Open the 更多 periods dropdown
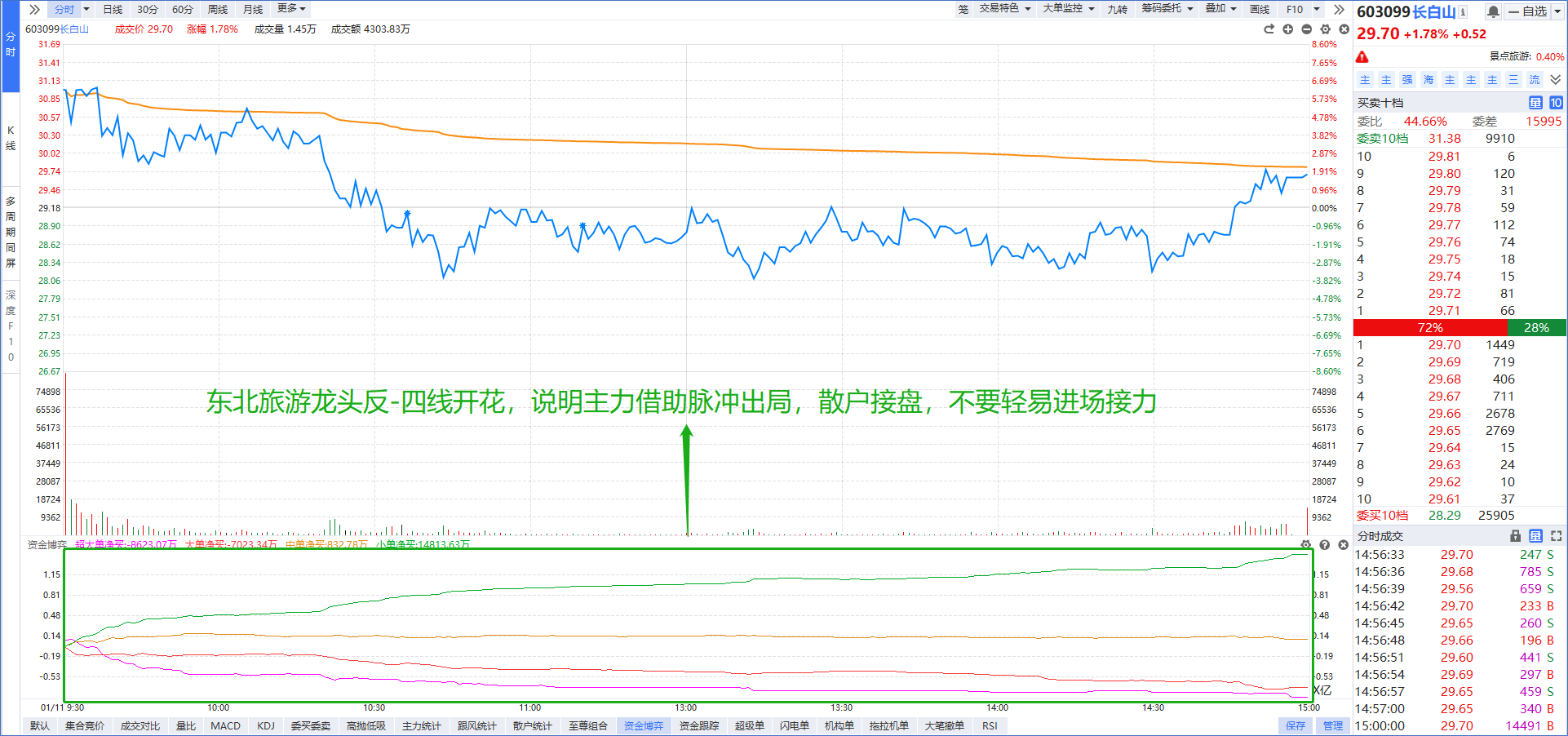 click(291, 9)
